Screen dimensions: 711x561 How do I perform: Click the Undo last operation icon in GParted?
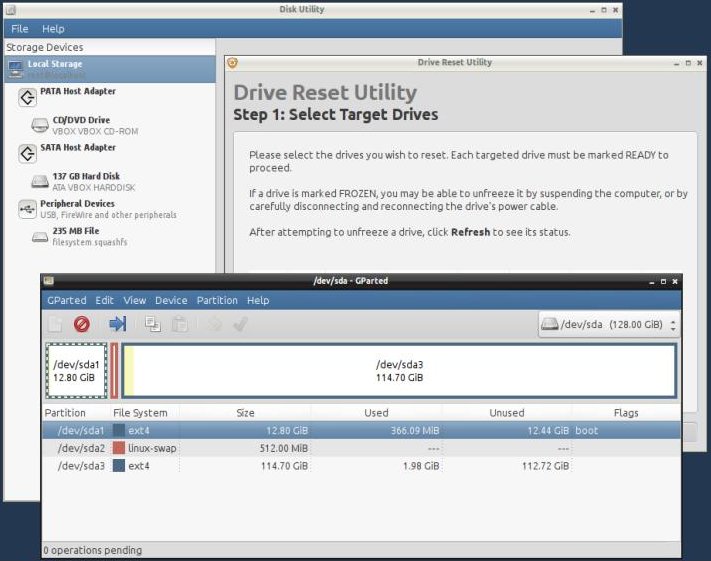pyautogui.click(x=214, y=324)
